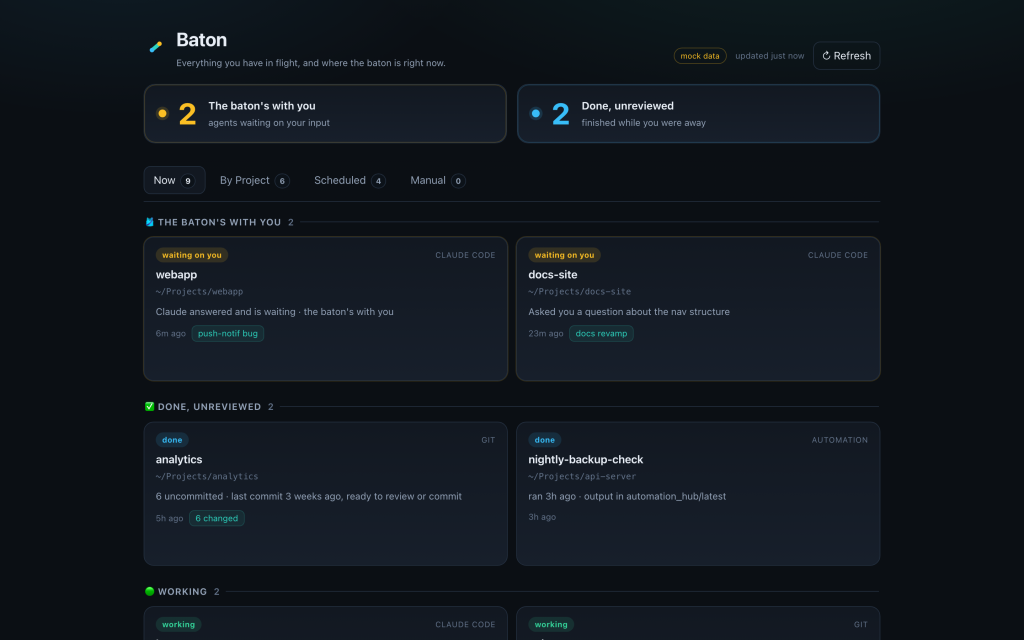The width and height of the screenshot is (1024, 640).
Task: Switch to the By Project tab
Action: click(x=255, y=180)
